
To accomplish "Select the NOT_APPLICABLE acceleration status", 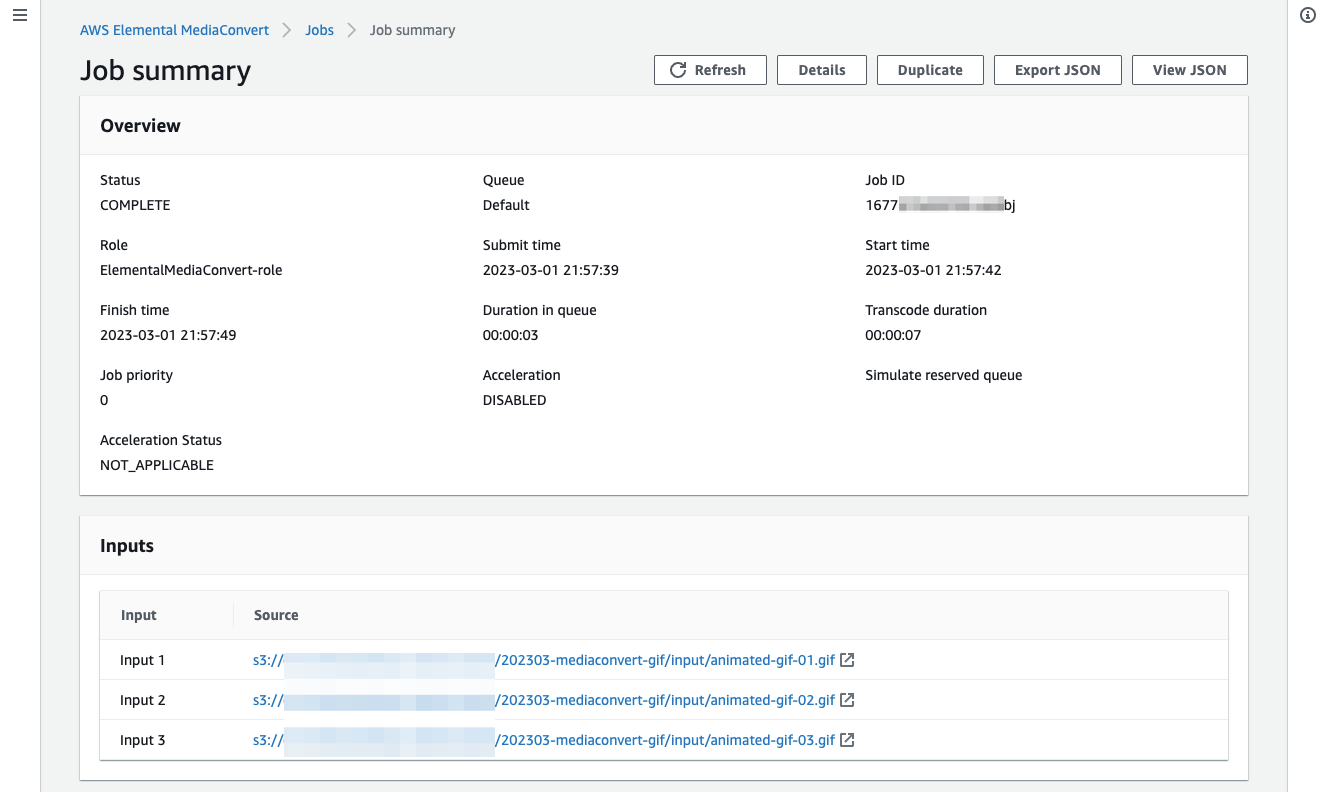I will (x=157, y=465).
